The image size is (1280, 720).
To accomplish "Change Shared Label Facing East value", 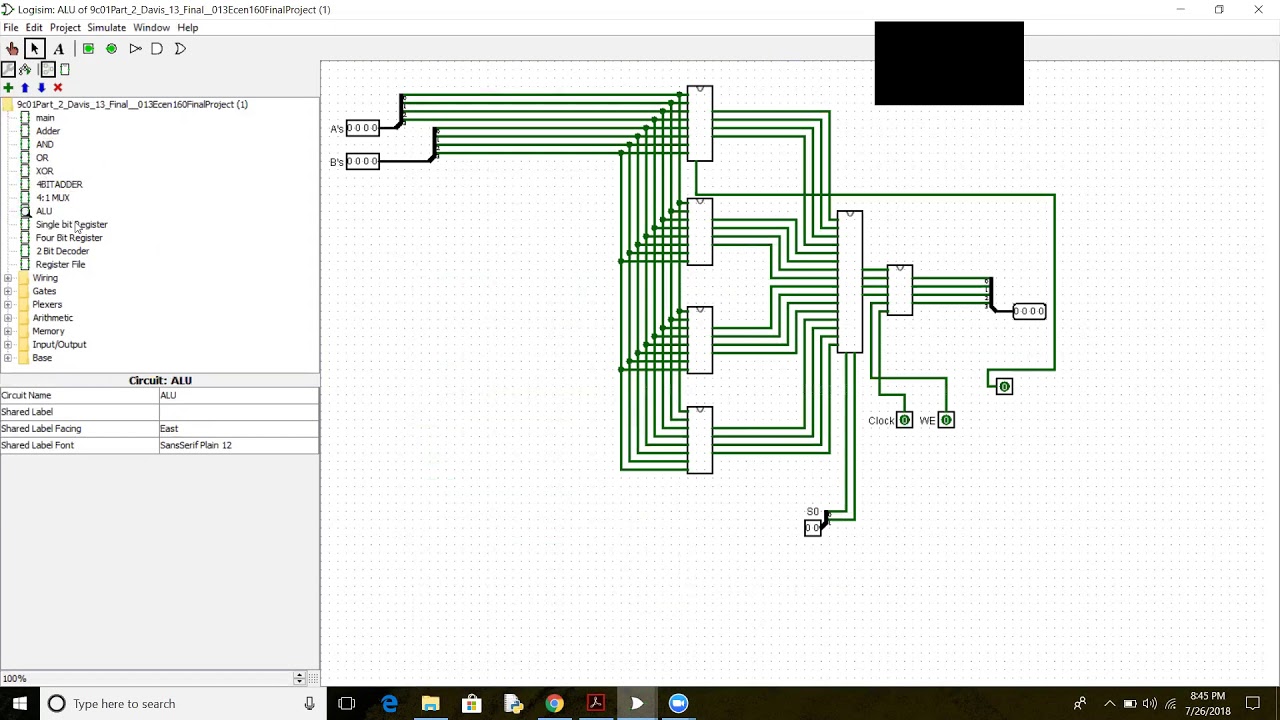I will pyautogui.click(x=239, y=429).
